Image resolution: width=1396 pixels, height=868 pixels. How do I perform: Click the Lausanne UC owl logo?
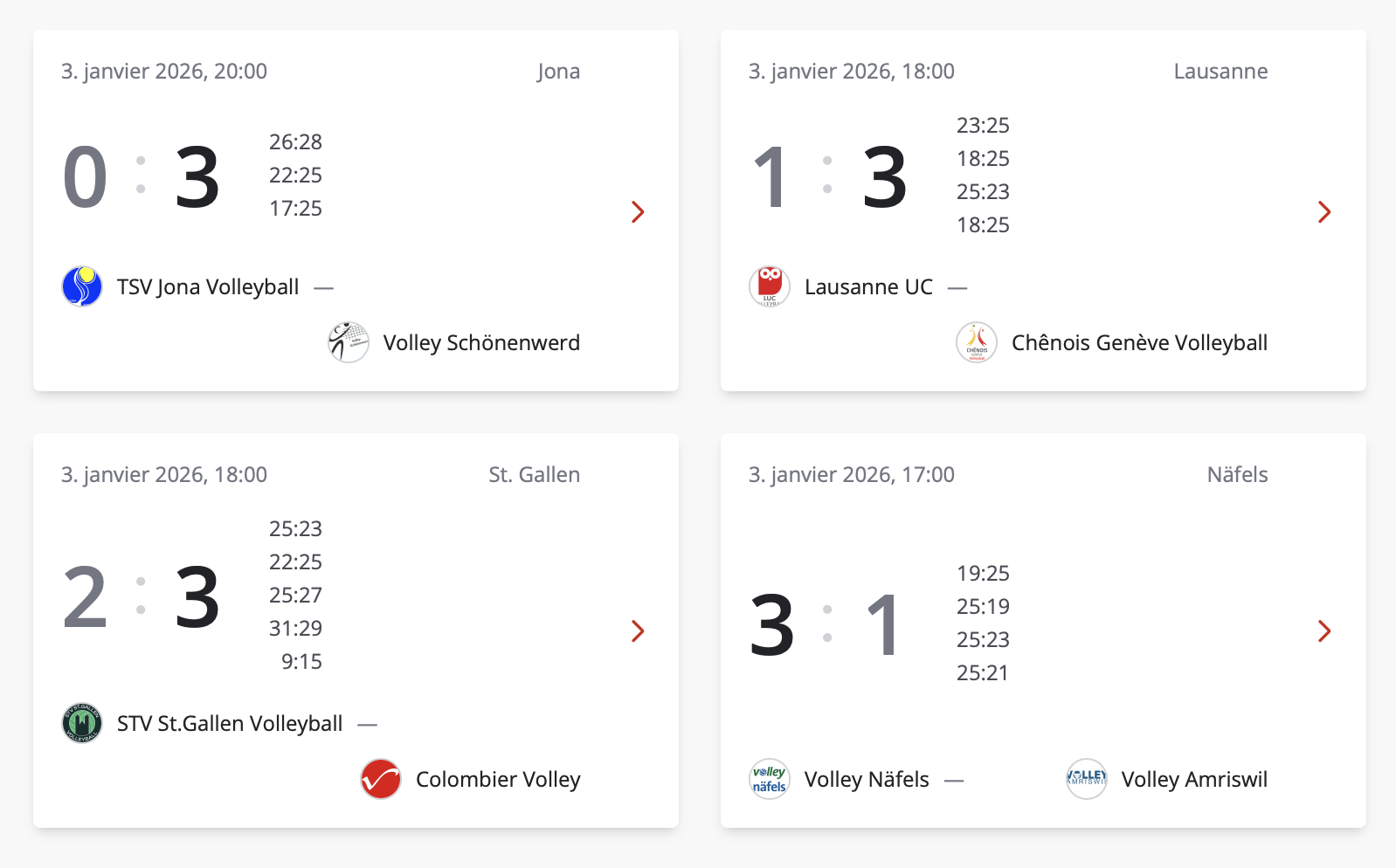[x=770, y=286]
